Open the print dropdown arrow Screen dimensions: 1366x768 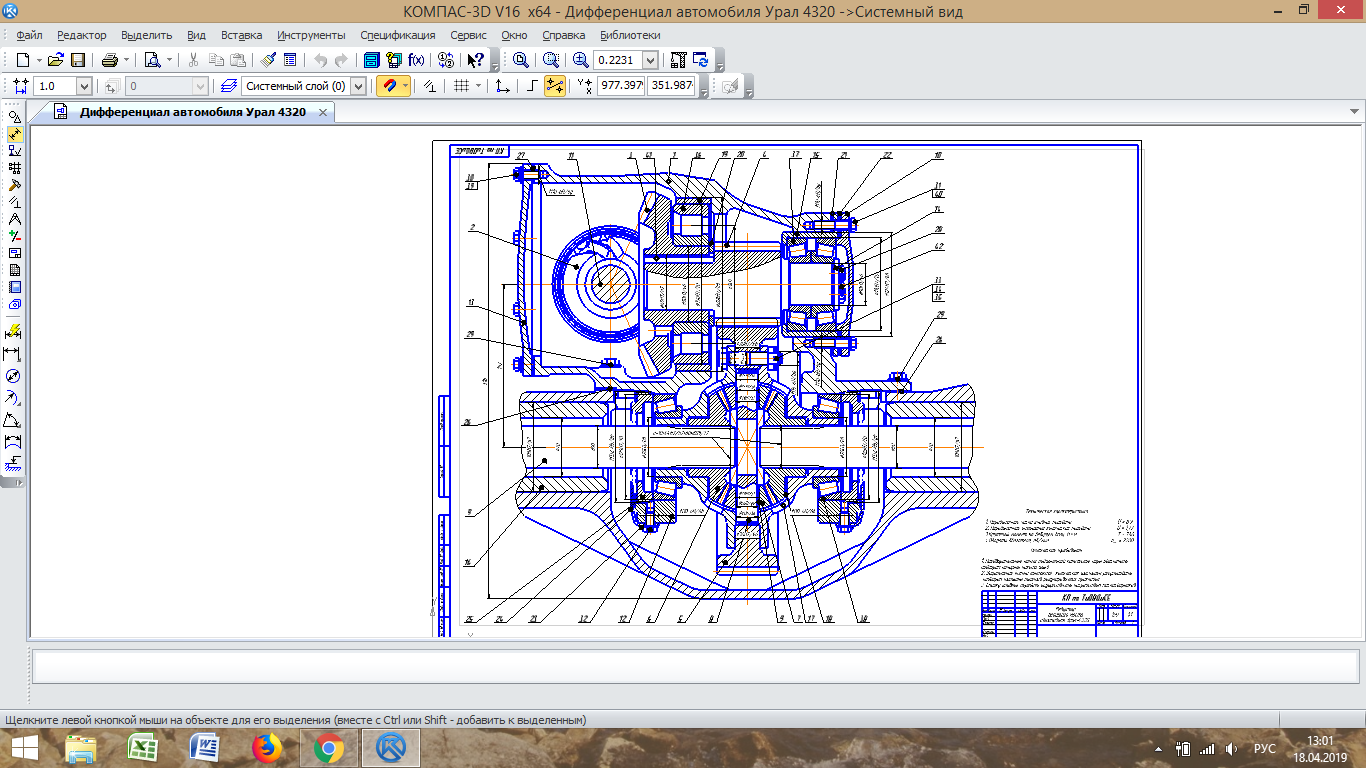pyautogui.click(x=127, y=60)
